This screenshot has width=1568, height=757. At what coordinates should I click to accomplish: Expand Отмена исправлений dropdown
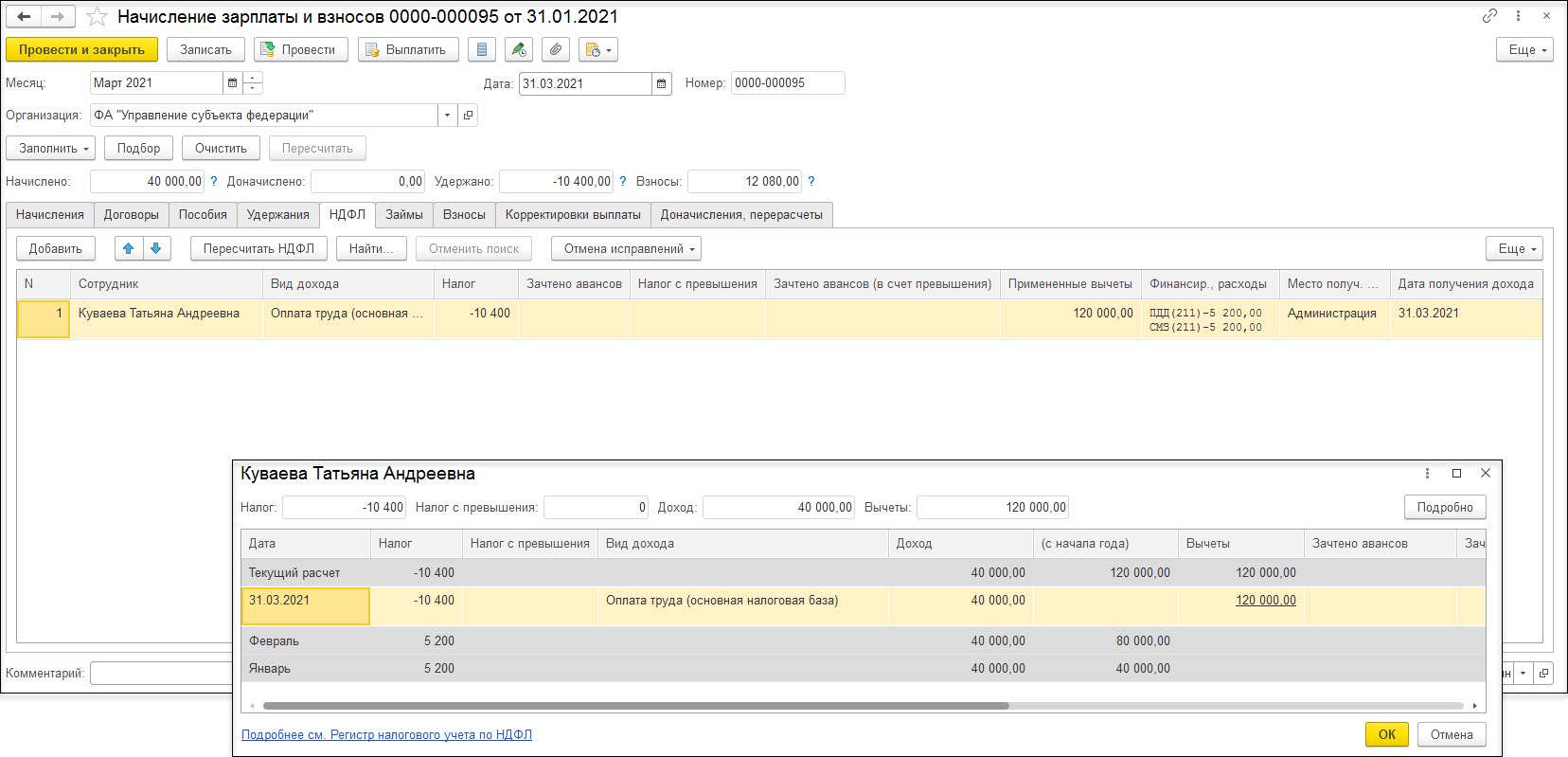pyautogui.click(x=626, y=249)
